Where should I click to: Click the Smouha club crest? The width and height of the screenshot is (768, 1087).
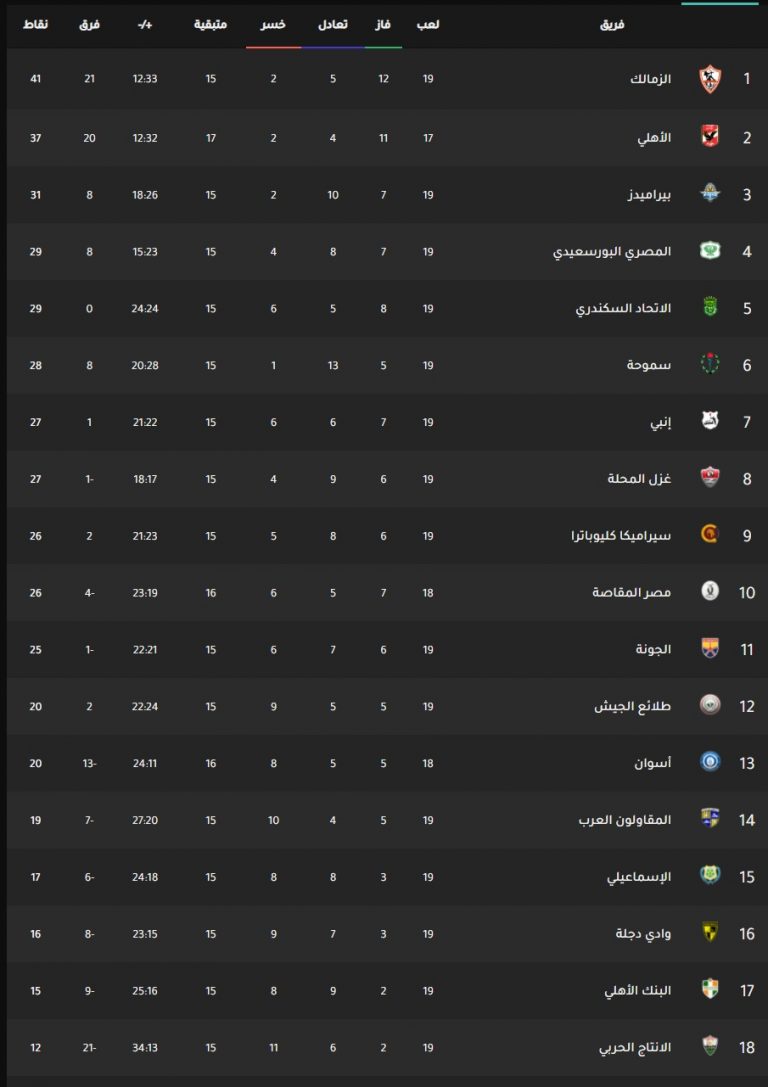(x=710, y=364)
